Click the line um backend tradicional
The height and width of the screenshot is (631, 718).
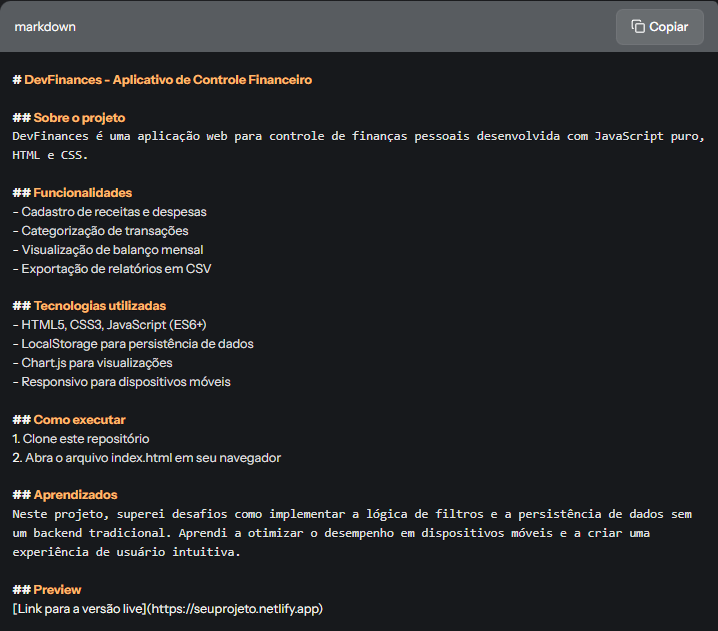point(331,533)
